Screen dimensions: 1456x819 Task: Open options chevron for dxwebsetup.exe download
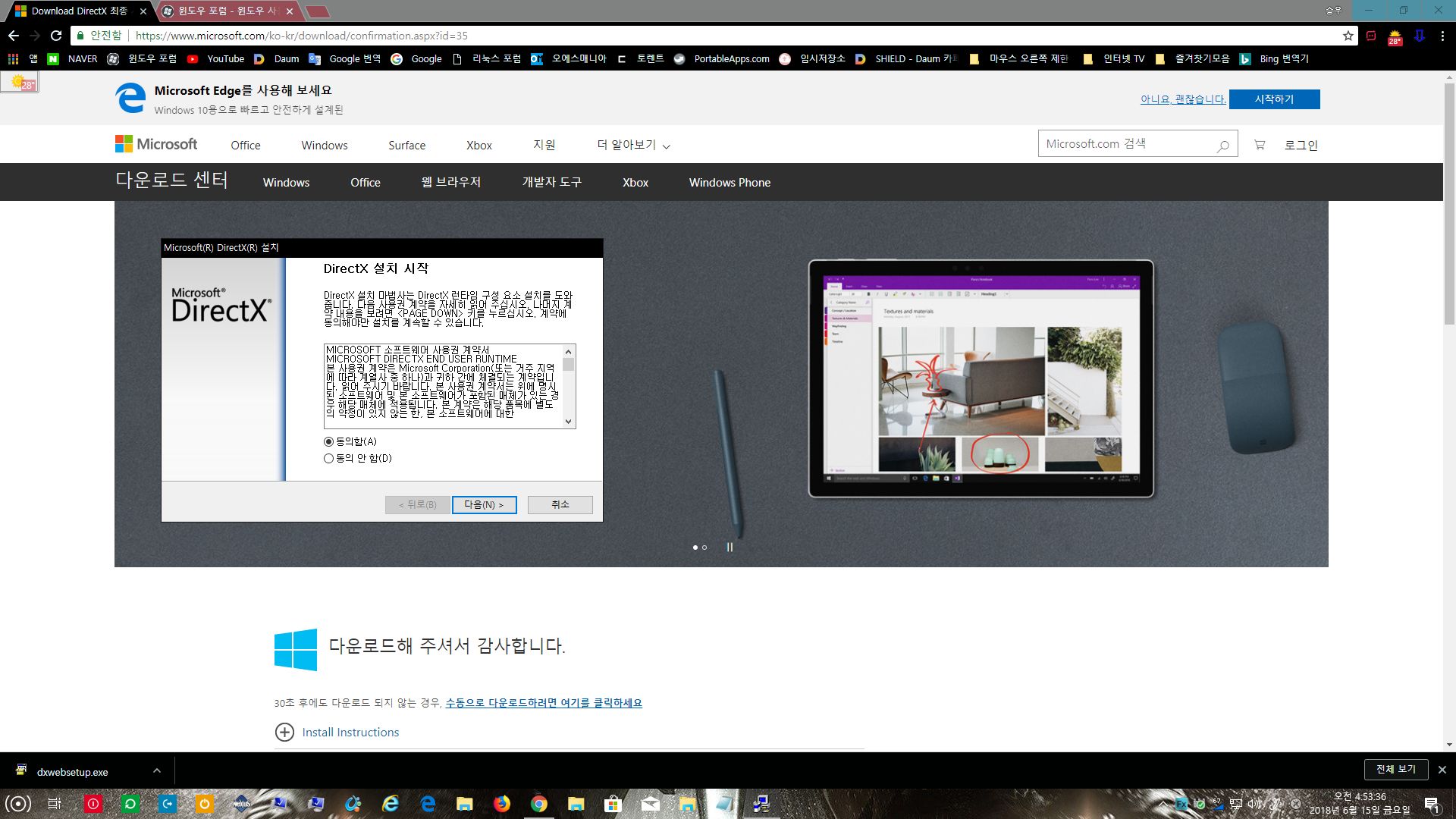point(156,770)
